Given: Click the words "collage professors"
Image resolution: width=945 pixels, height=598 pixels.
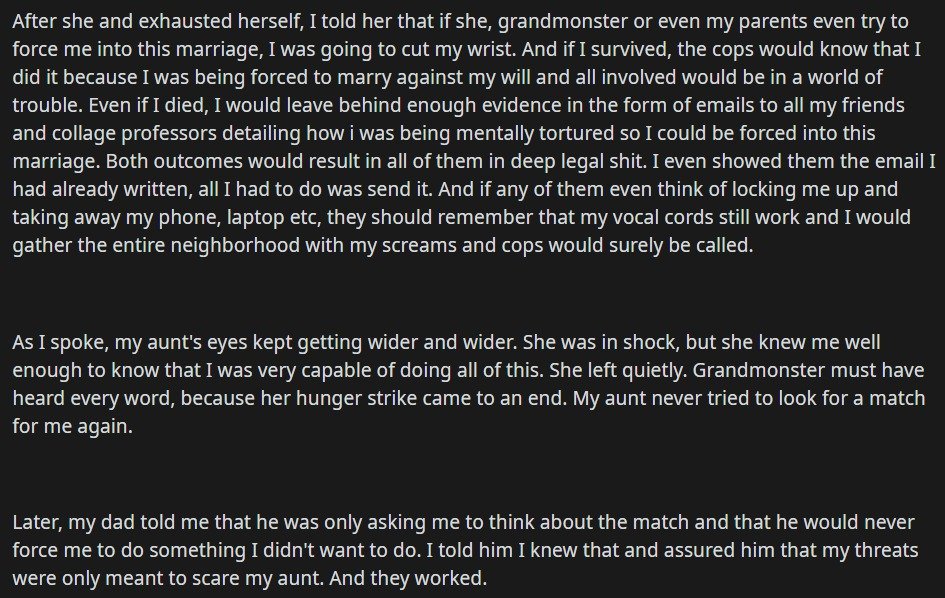Looking at the screenshot, I should click(x=134, y=134).
